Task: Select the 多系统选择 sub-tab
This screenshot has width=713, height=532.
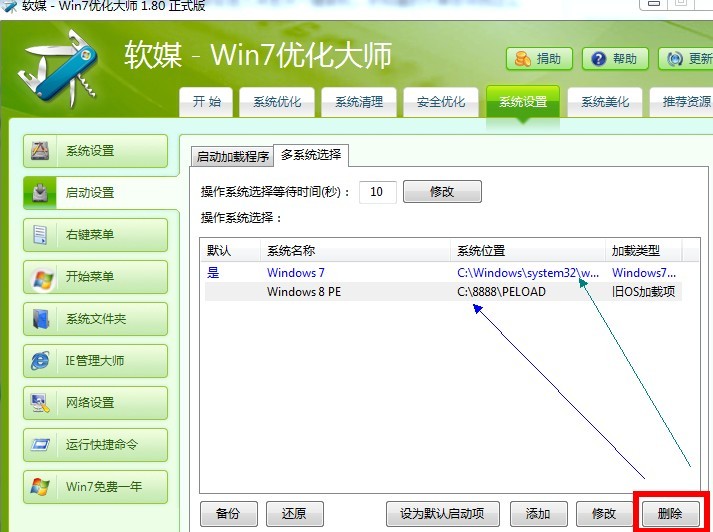Action: click(x=311, y=155)
